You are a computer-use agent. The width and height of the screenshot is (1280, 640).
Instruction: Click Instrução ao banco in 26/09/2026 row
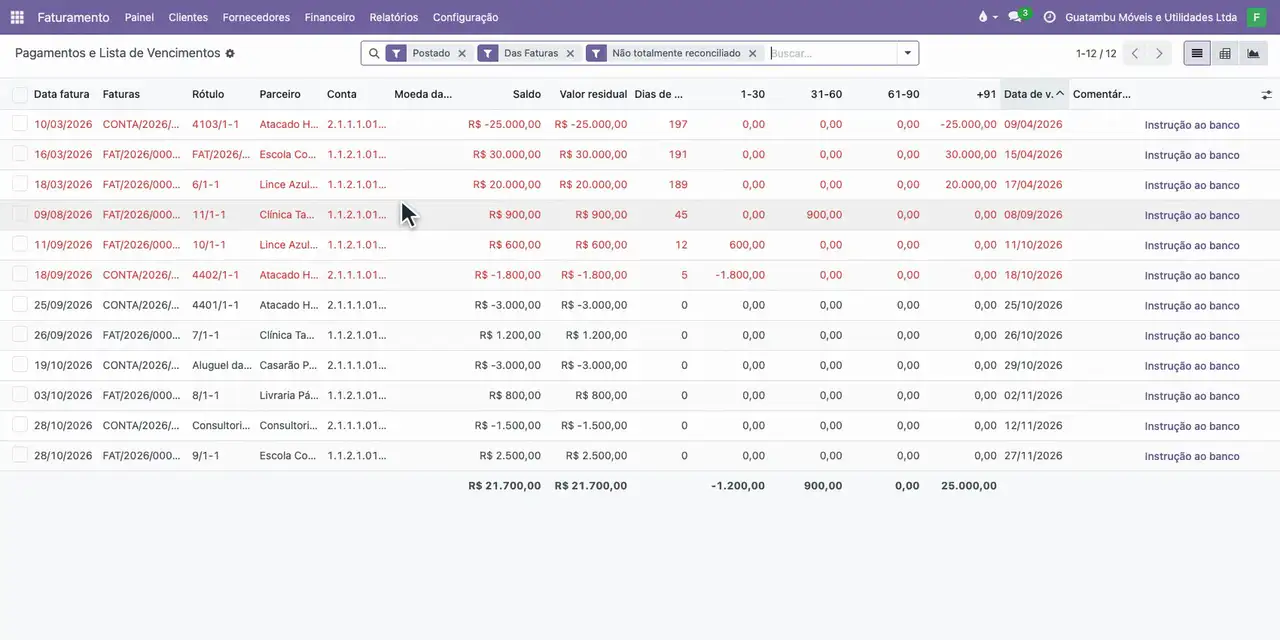pos(1192,336)
